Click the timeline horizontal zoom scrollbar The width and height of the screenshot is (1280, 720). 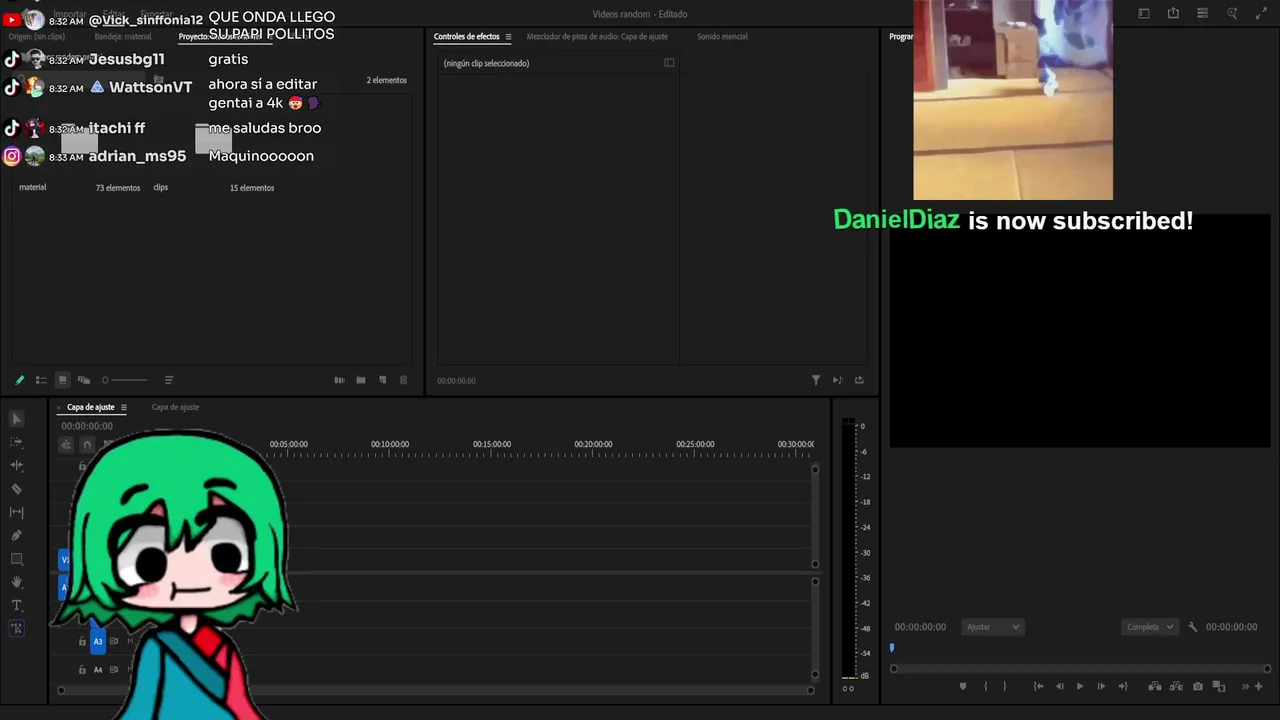click(436, 690)
